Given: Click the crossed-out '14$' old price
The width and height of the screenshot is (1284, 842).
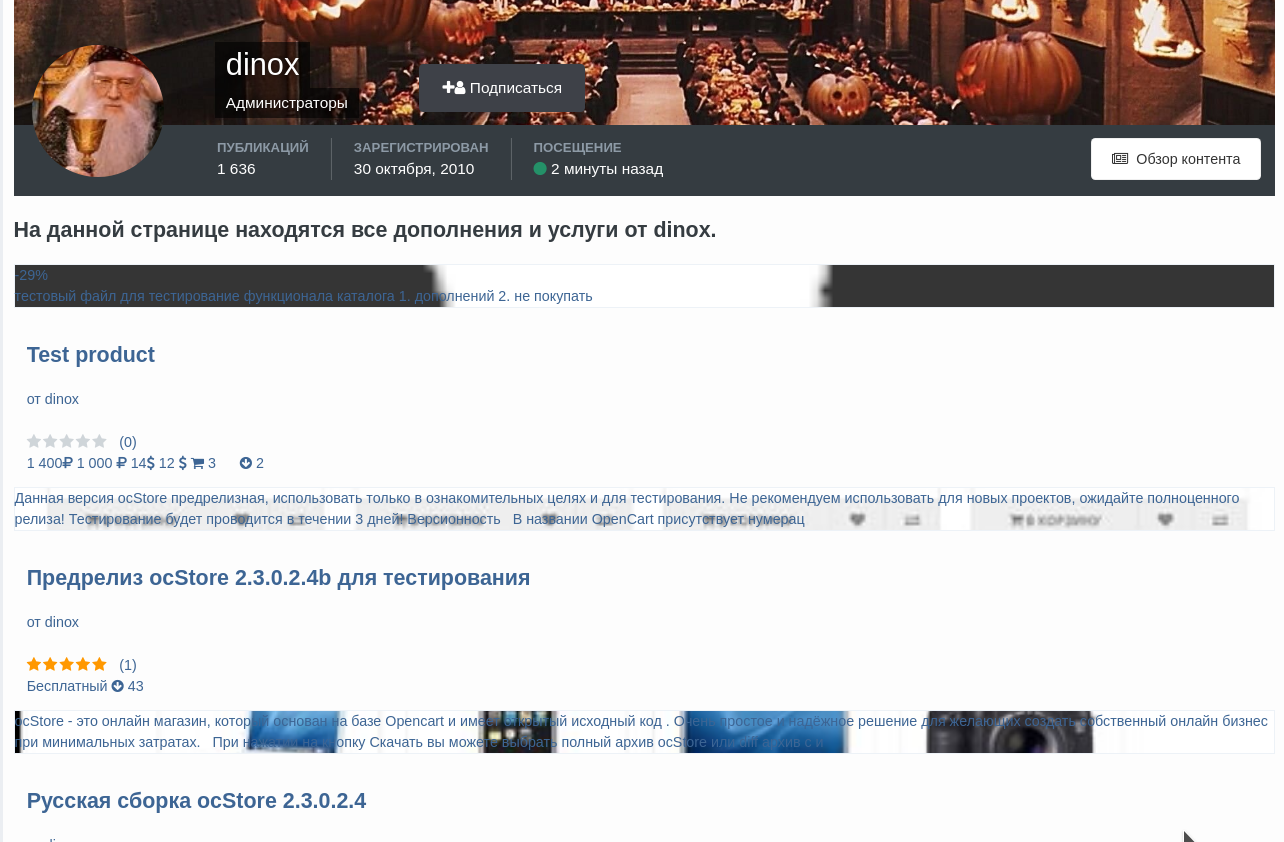Looking at the screenshot, I should point(143,464).
